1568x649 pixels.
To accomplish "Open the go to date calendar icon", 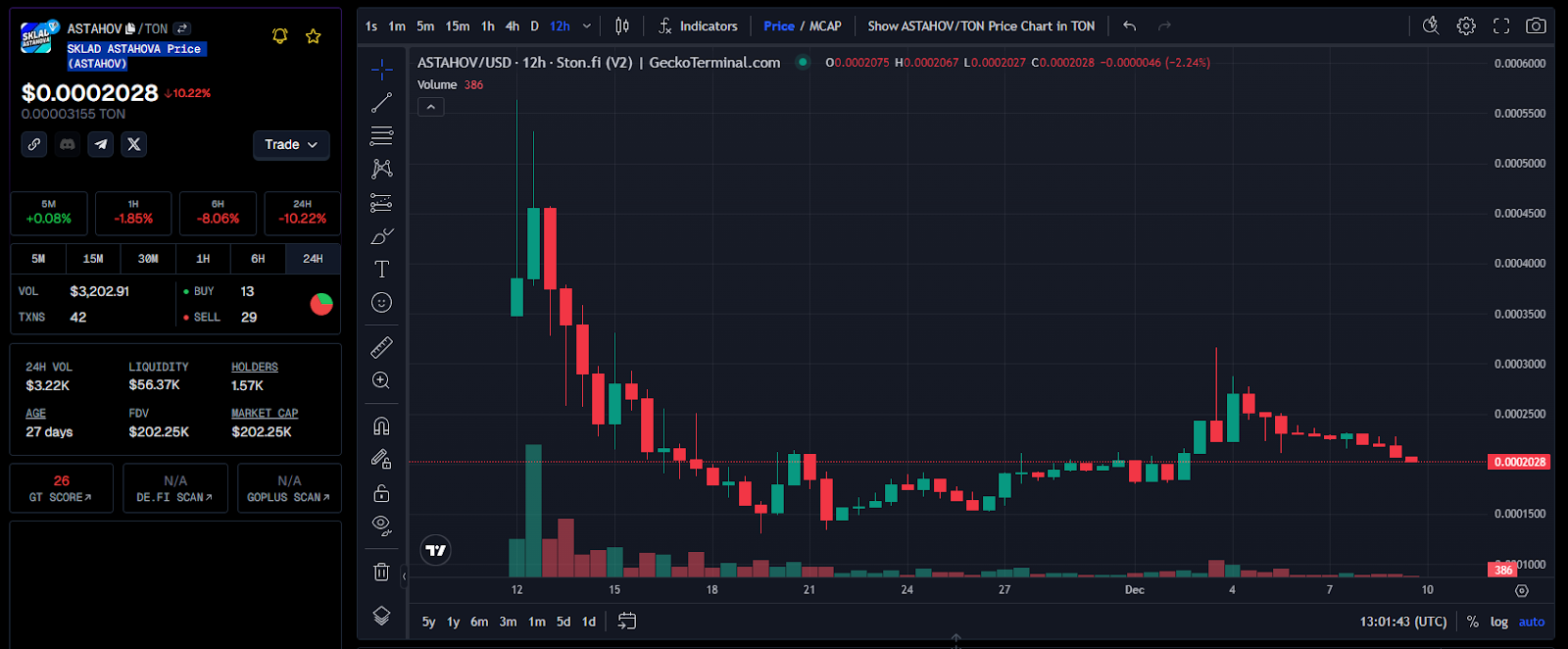I will point(627,622).
